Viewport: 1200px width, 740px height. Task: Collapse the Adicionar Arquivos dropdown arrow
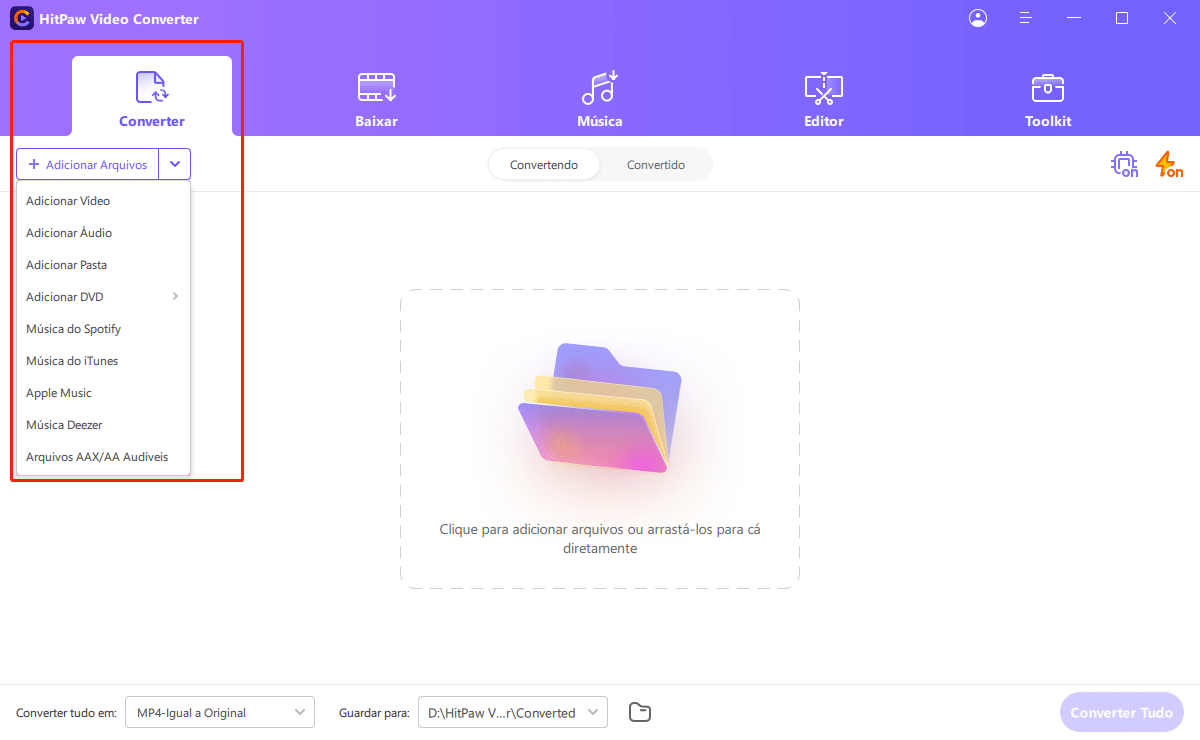[x=175, y=164]
